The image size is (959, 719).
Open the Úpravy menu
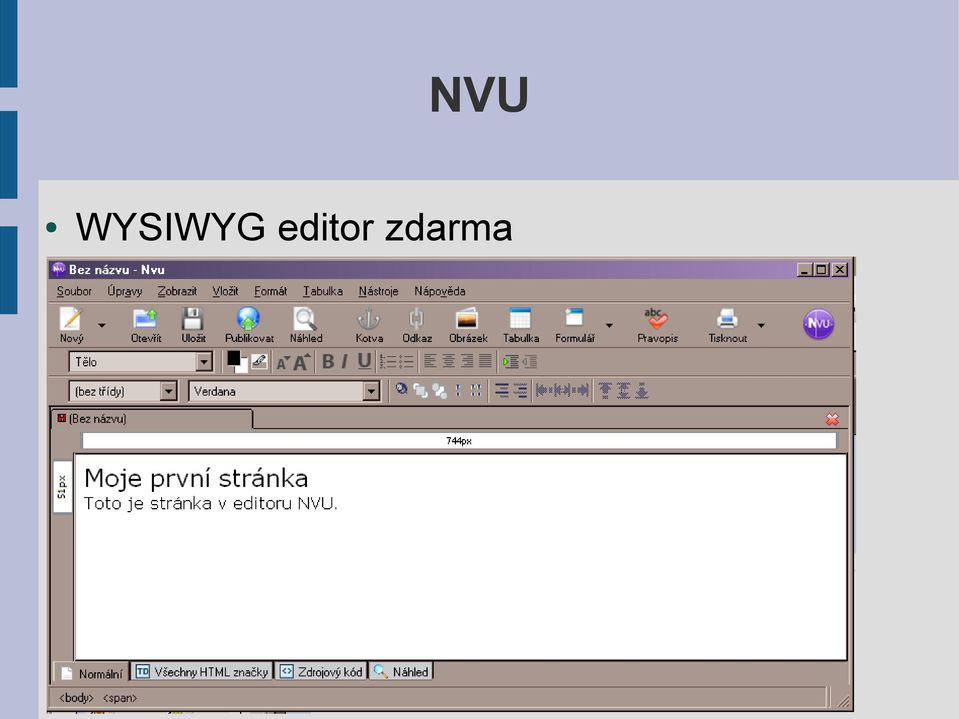coord(125,292)
